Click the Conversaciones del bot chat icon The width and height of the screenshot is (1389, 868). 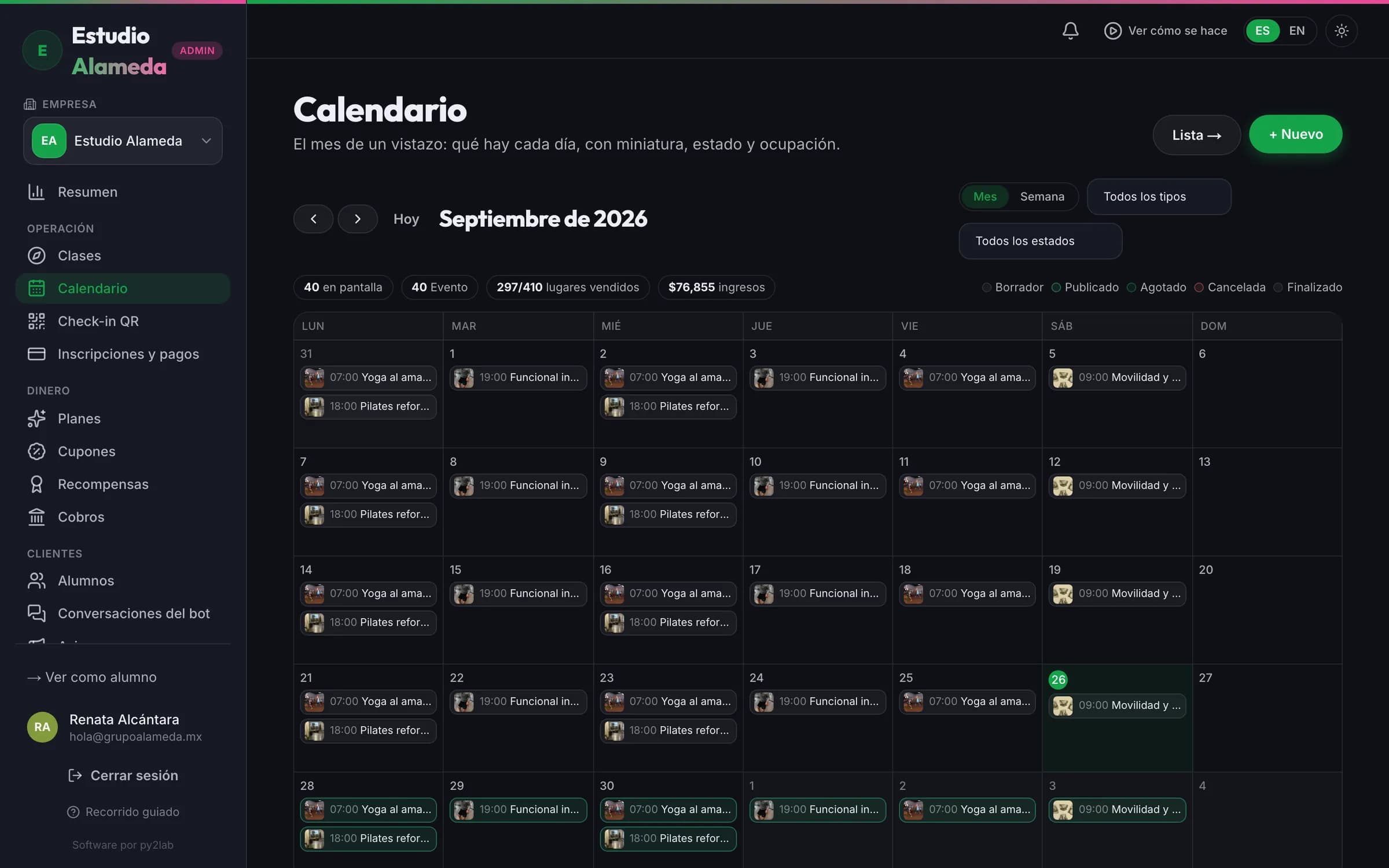pos(36,613)
